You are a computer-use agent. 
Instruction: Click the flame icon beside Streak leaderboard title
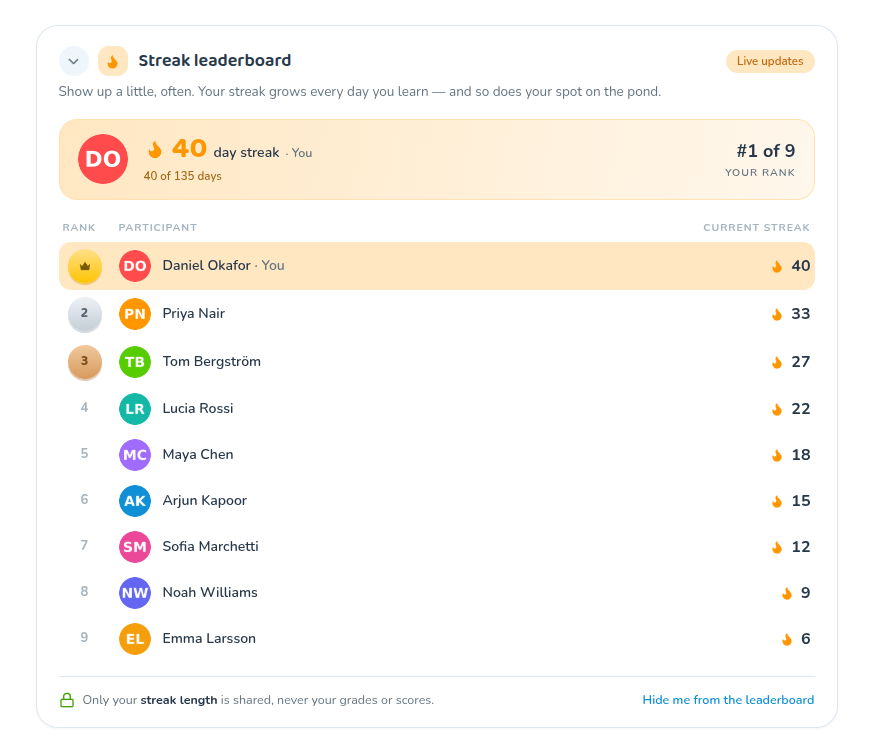click(113, 61)
